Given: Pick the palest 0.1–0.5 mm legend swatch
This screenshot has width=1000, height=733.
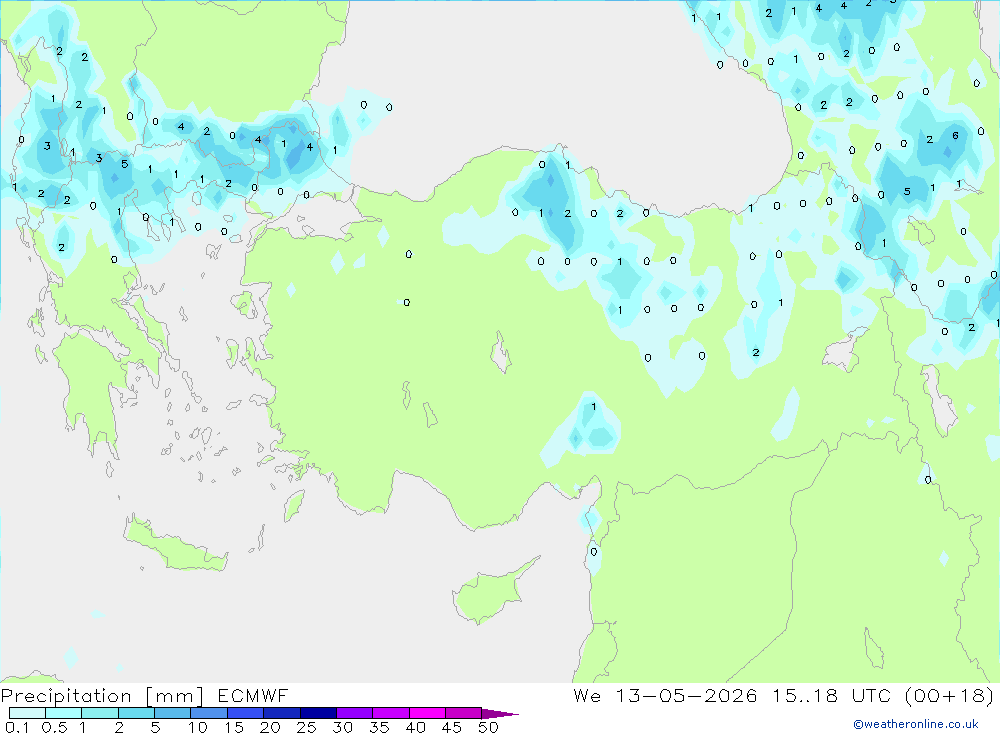Looking at the screenshot, I should pos(27,713).
